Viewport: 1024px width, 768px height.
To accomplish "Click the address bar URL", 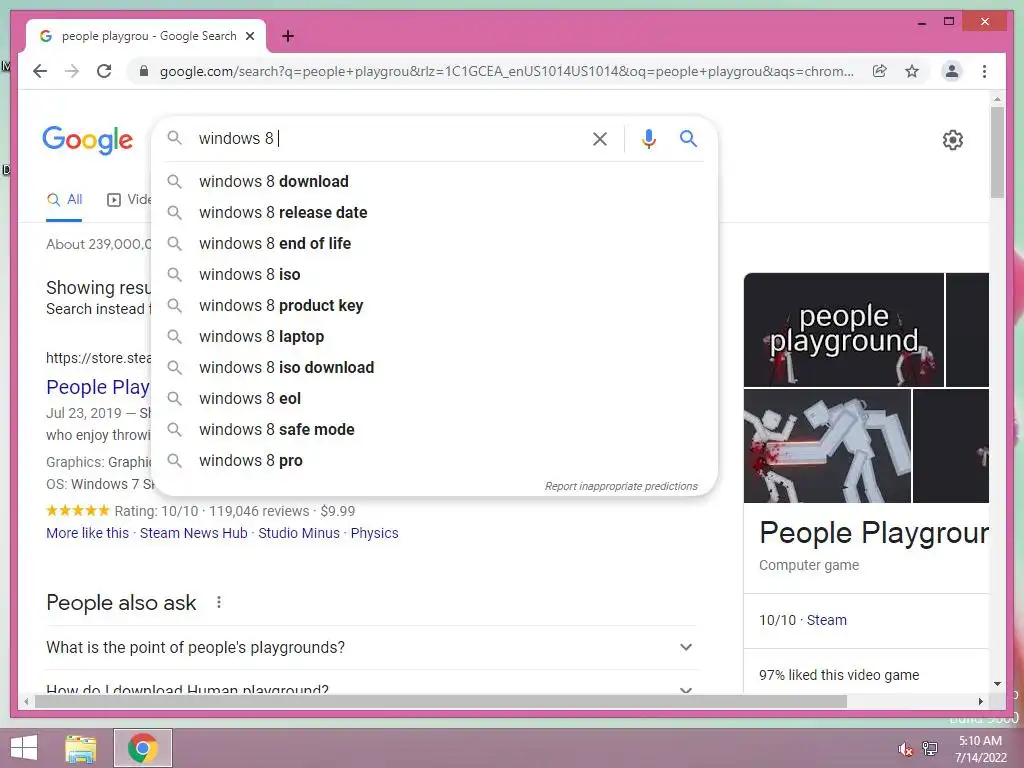I will pos(506,71).
